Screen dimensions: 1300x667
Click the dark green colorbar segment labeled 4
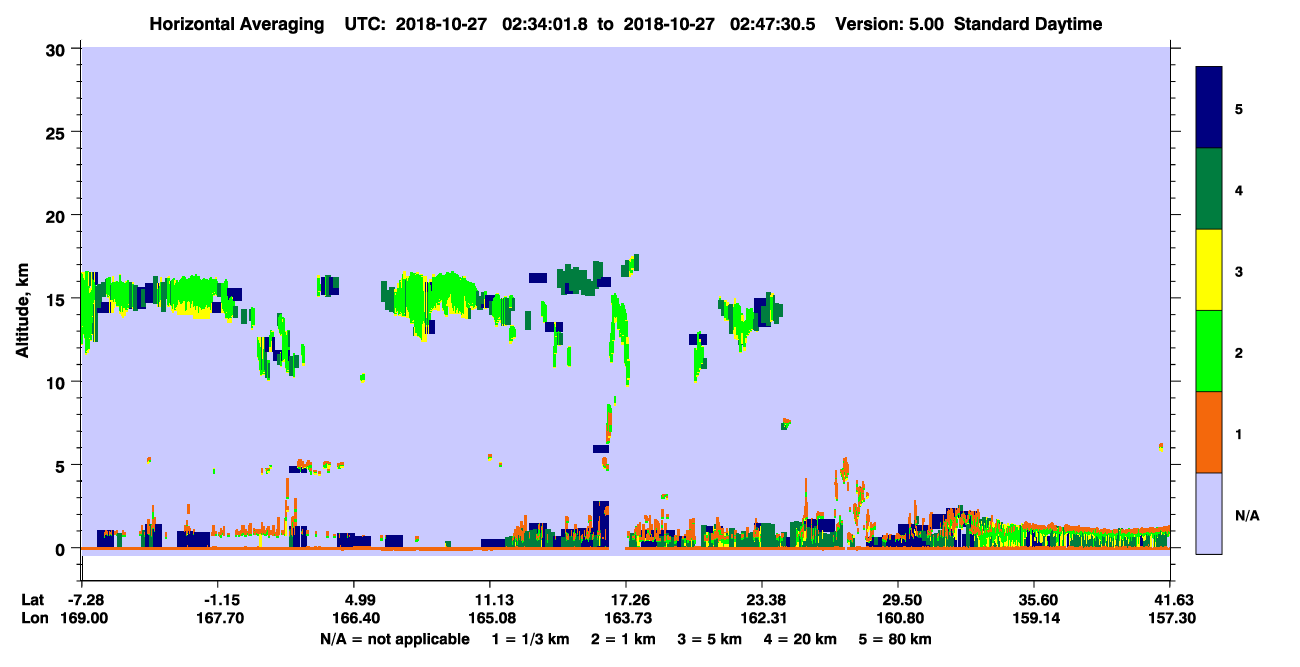coord(1209,189)
